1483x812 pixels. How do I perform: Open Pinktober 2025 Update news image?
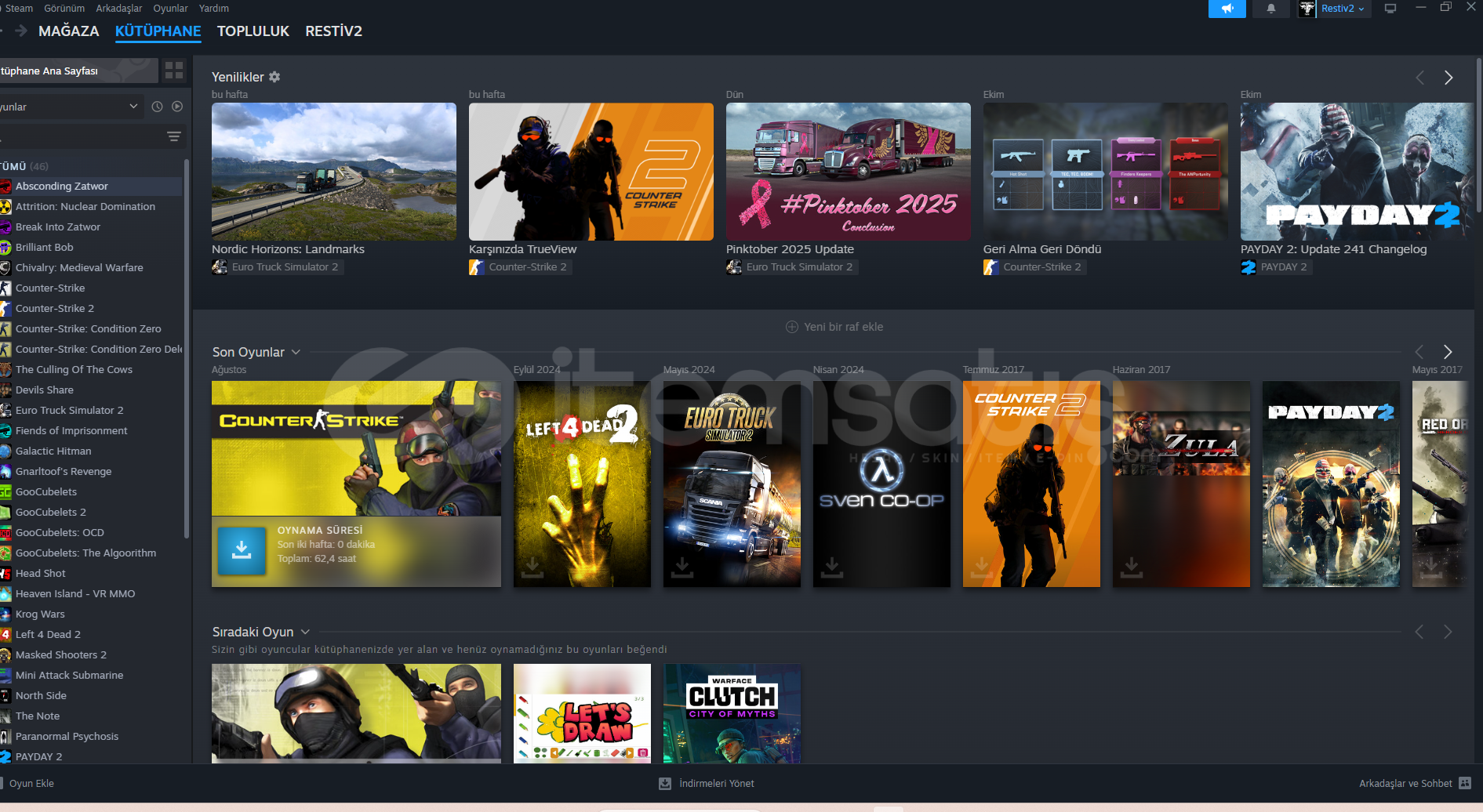coord(849,172)
